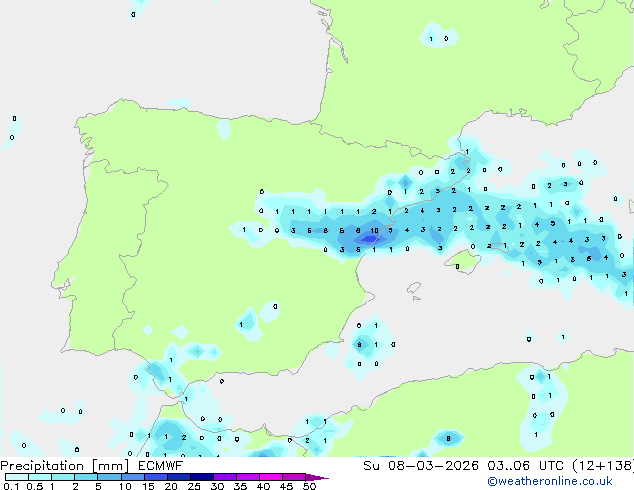Click the '0.1' legend scale label
The width and height of the screenshot is (634, 490).
pyautogui.click(x=11, y=486)
